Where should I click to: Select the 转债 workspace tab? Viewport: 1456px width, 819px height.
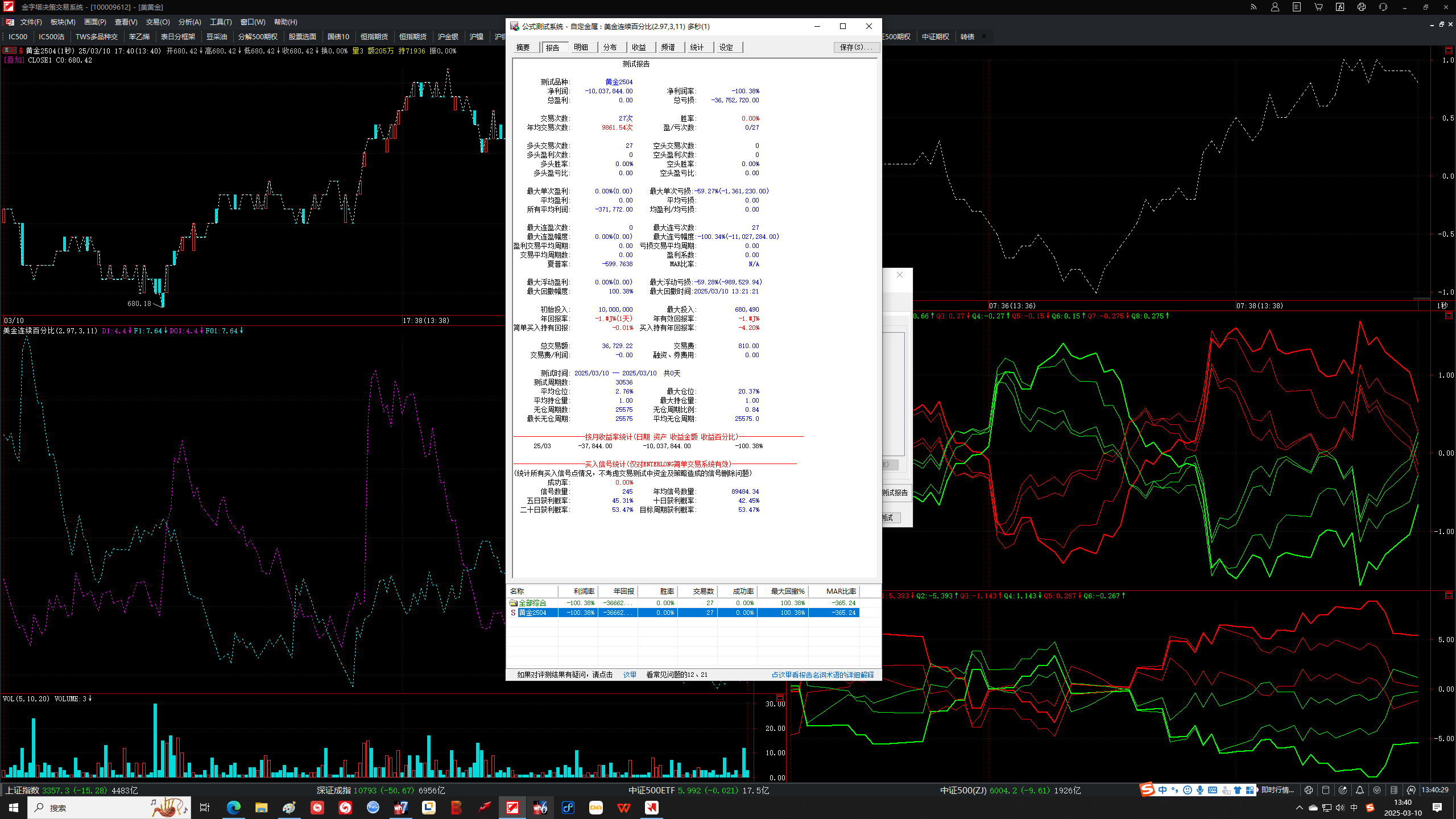[967, 36]
